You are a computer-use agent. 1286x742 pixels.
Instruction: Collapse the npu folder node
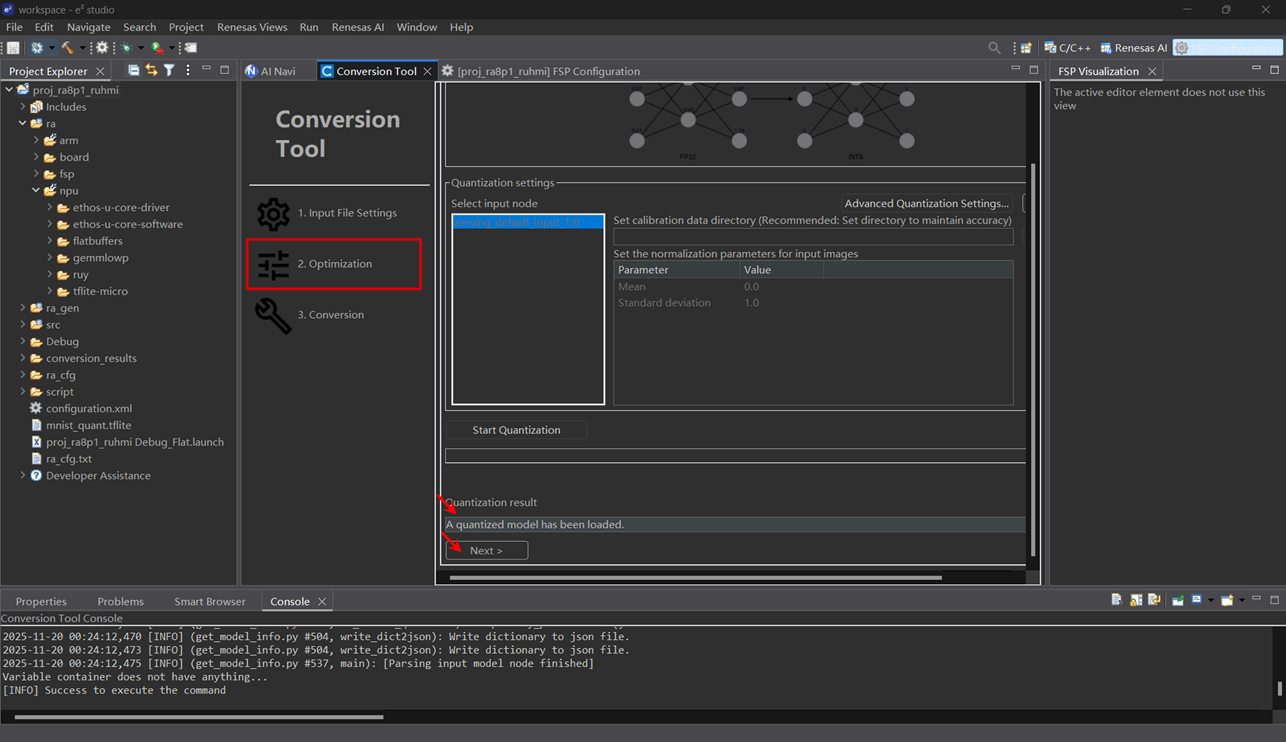(36, 190)
